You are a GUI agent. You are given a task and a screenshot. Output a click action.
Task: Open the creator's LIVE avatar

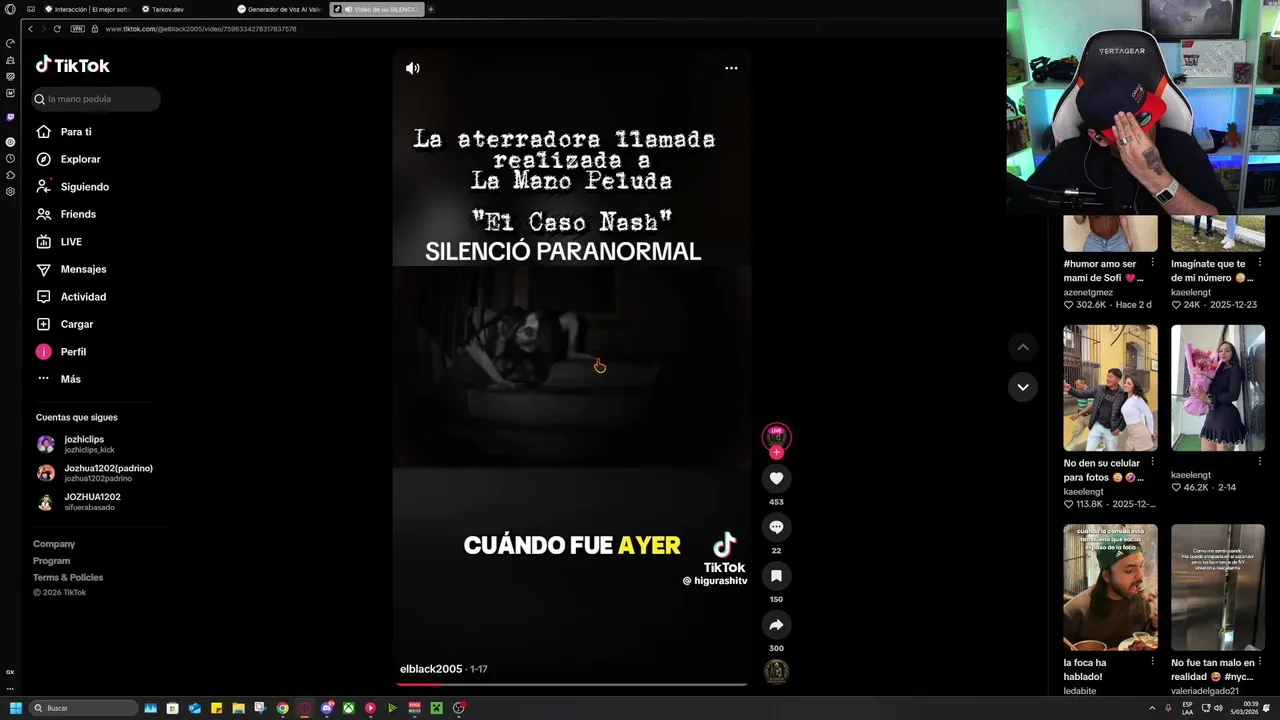click(x=776, y=437)
